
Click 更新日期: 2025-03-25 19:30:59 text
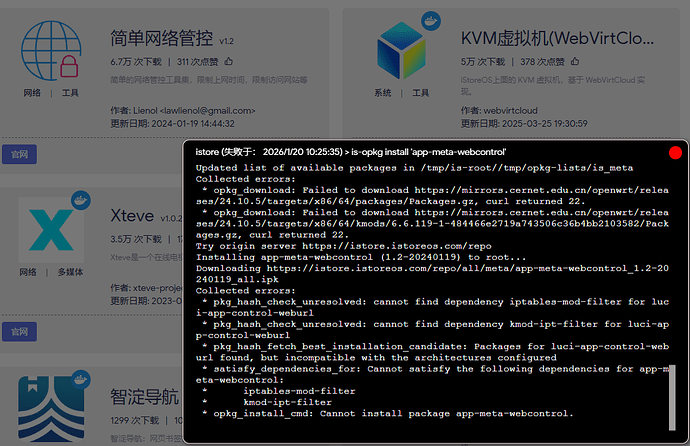(x=524, y=124)
